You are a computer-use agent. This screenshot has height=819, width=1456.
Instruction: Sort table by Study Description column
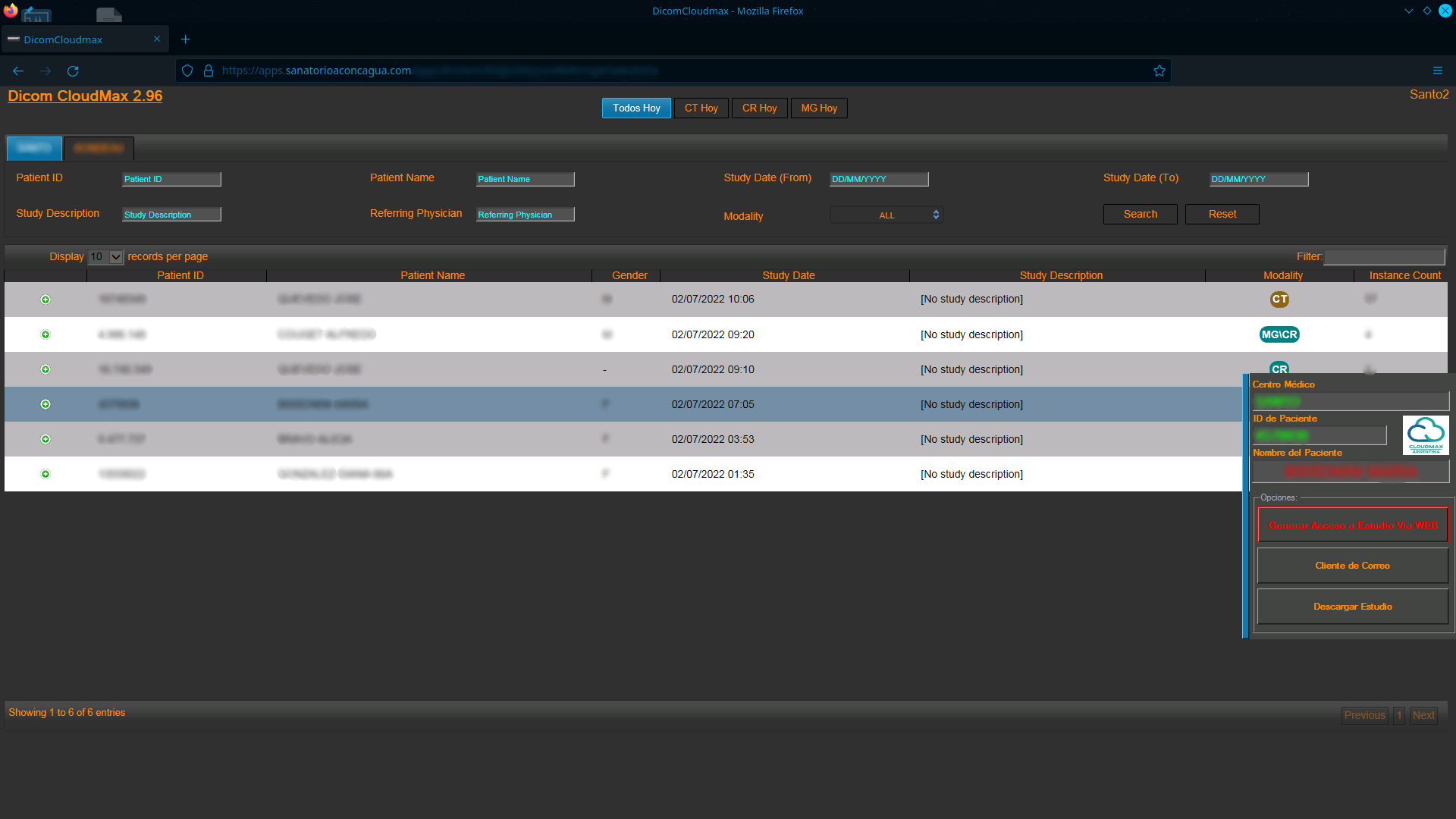[x=1061, y=275]
